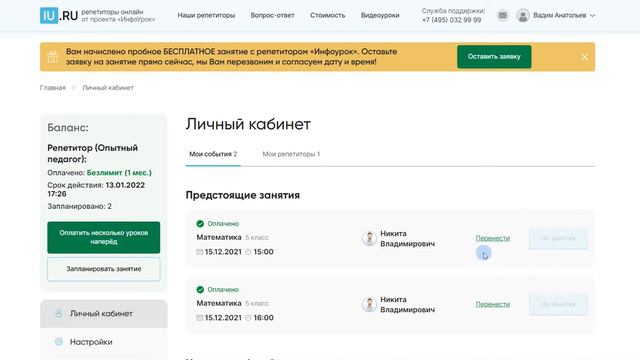Click calendar icon in 16:00 lesson
The height and width of the screenshot is (360, 640).
coord(200,318)
